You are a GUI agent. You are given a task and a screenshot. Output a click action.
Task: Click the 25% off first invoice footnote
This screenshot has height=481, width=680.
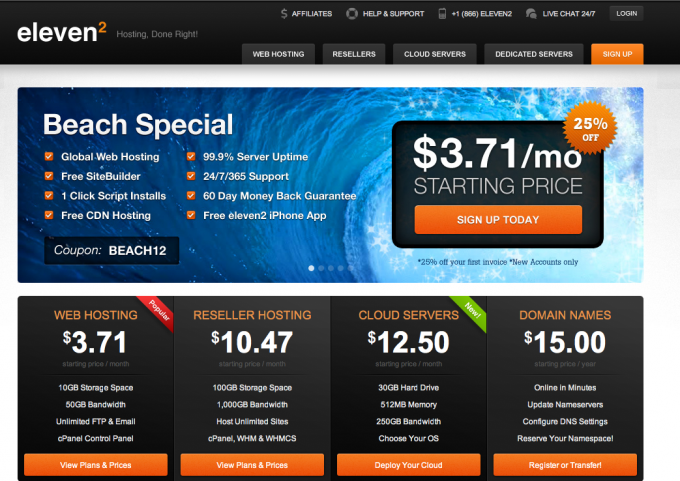[498, 262]
